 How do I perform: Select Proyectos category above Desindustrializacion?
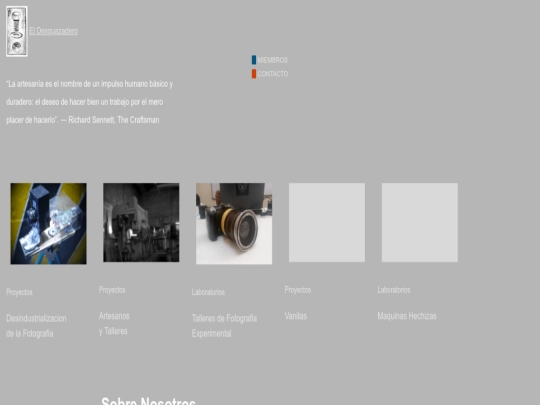(19, 292)
